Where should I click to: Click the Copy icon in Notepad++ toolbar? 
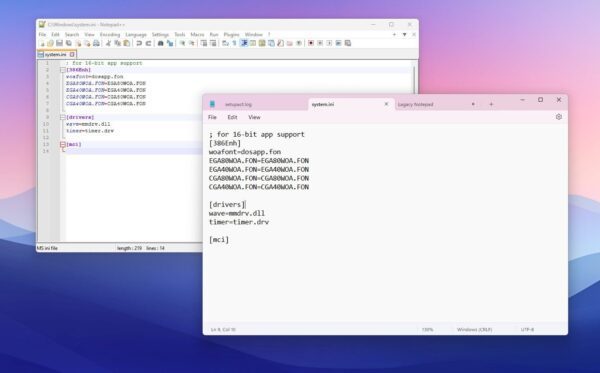coord(117,43)
